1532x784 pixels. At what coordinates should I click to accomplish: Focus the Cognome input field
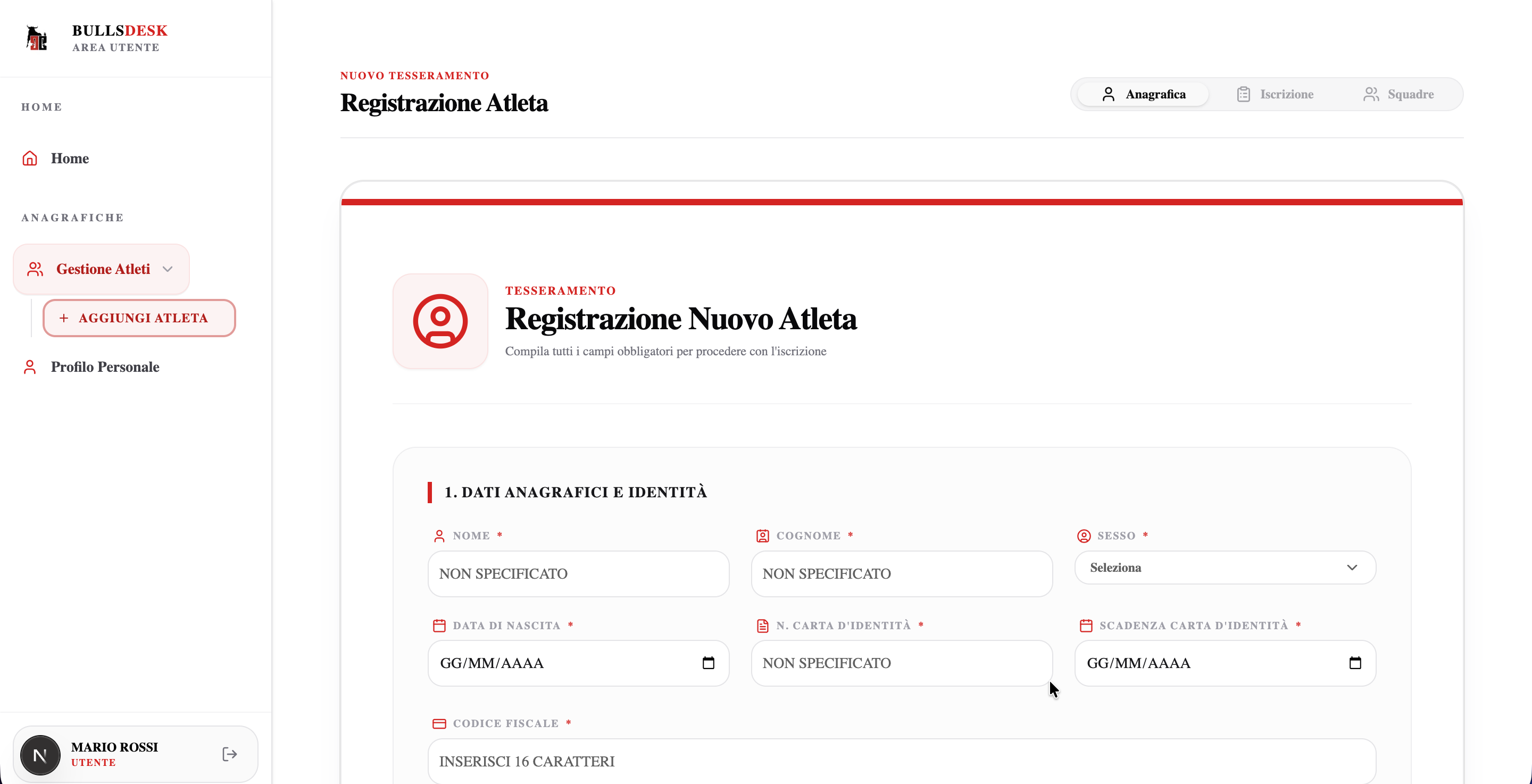point(902,574)
